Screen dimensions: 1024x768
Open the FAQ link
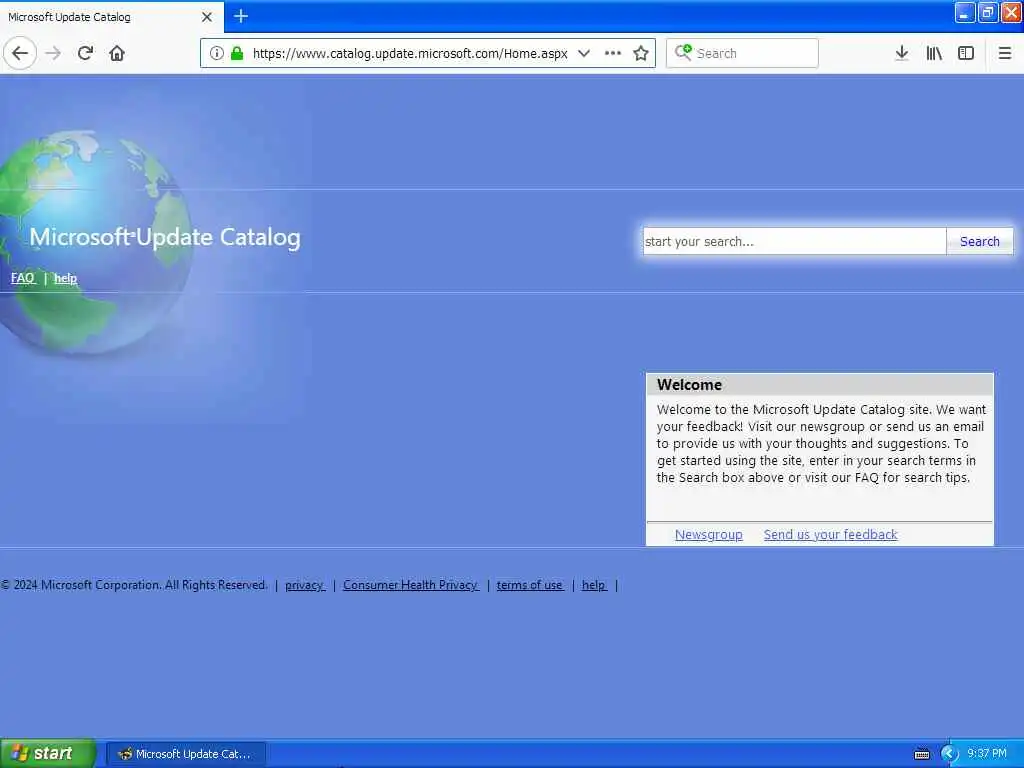[23, 278]
